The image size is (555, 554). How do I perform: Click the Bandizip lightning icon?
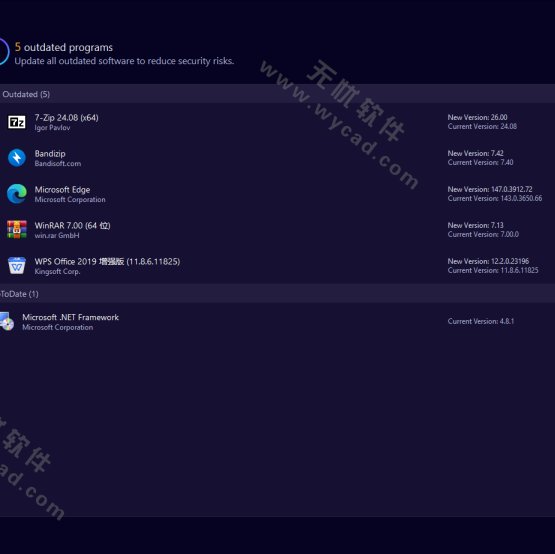coord(17,158)
